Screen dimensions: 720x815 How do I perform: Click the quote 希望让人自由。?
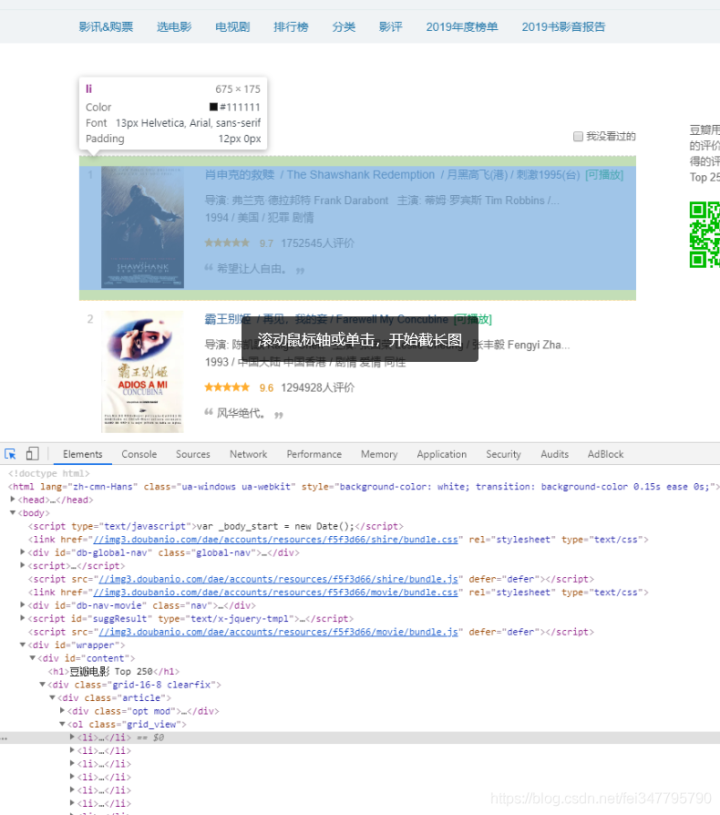[x=252, y=269]
